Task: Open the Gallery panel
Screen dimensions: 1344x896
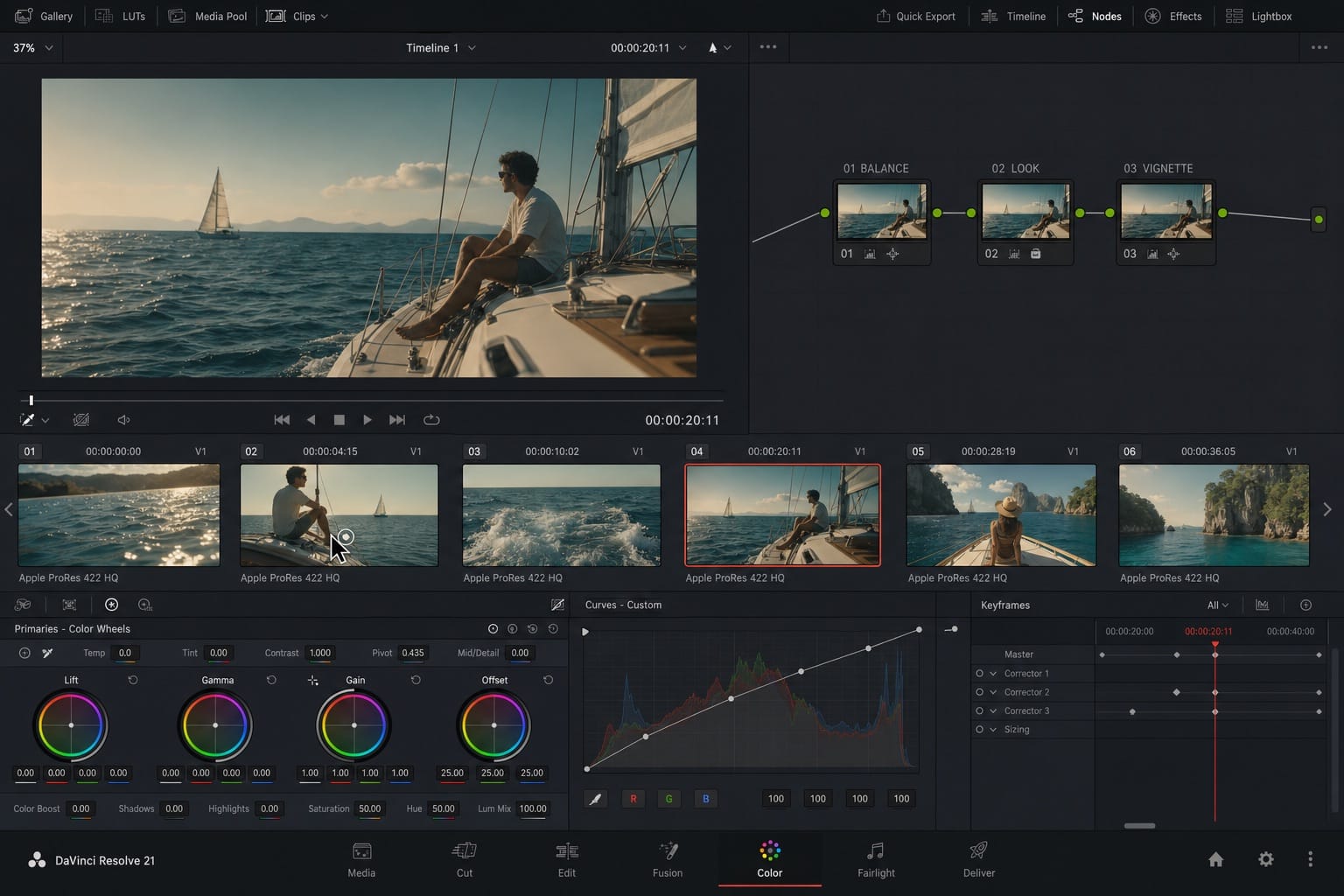Action: (x=44, y=16)
